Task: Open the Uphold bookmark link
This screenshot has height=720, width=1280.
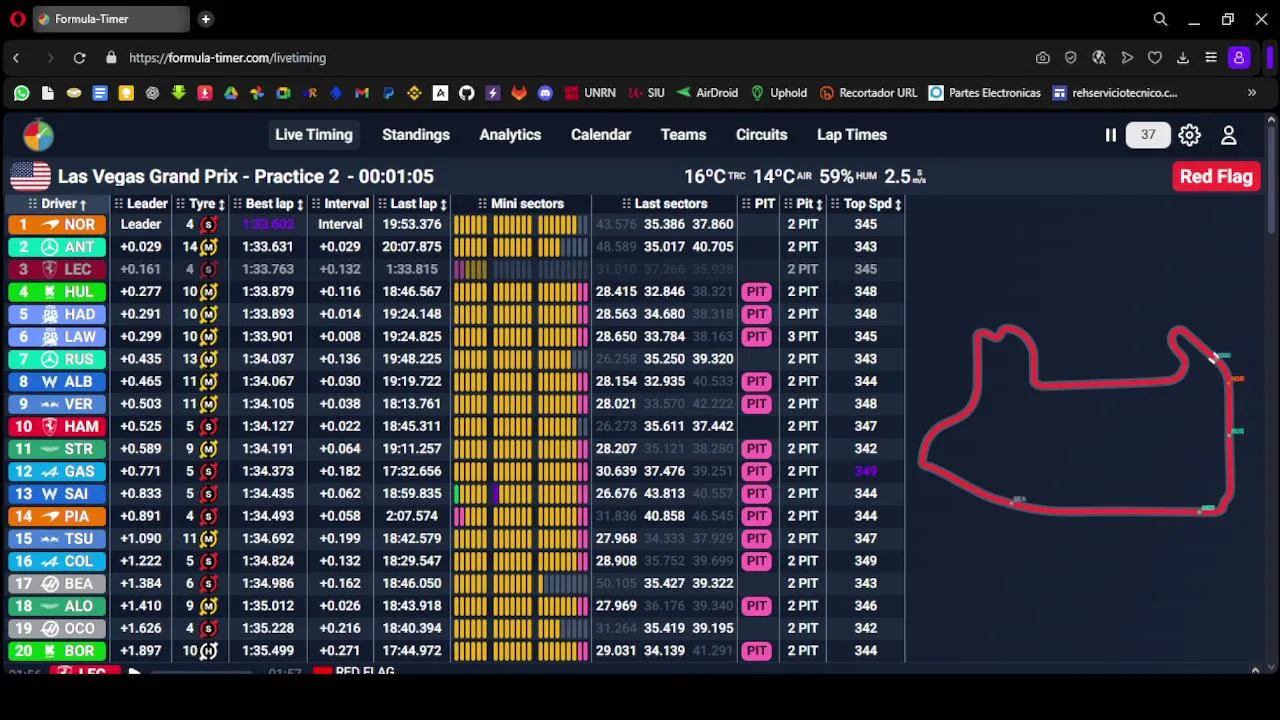Action: 778,93
